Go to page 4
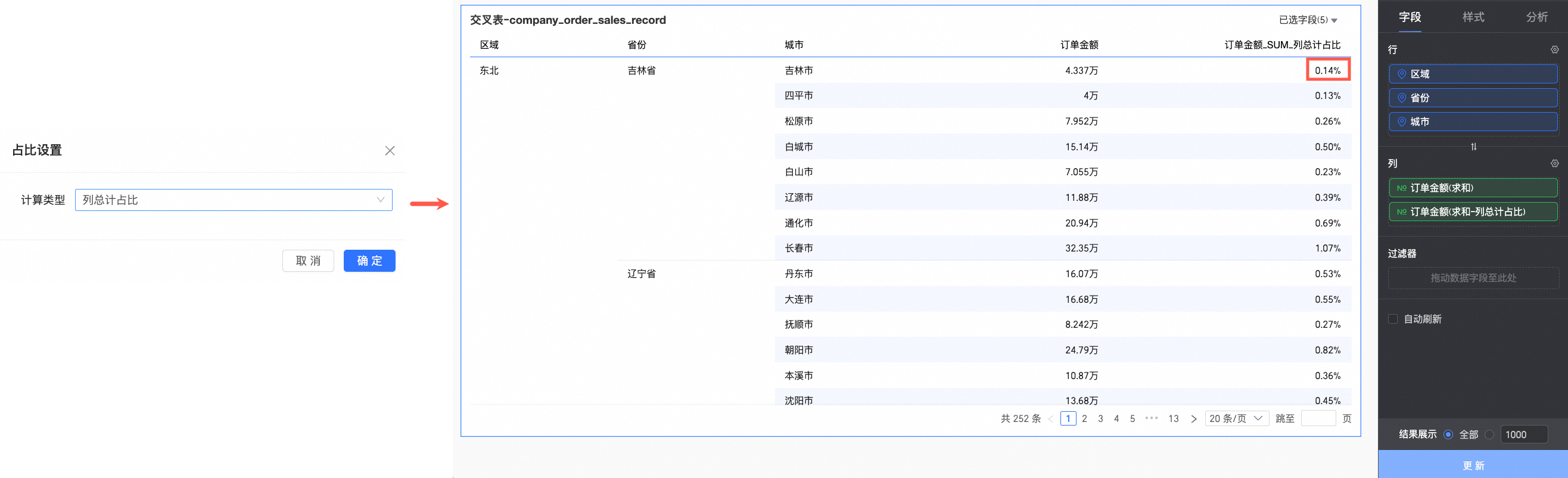This screenshot has width=1568, height=478. [1116, 418]
